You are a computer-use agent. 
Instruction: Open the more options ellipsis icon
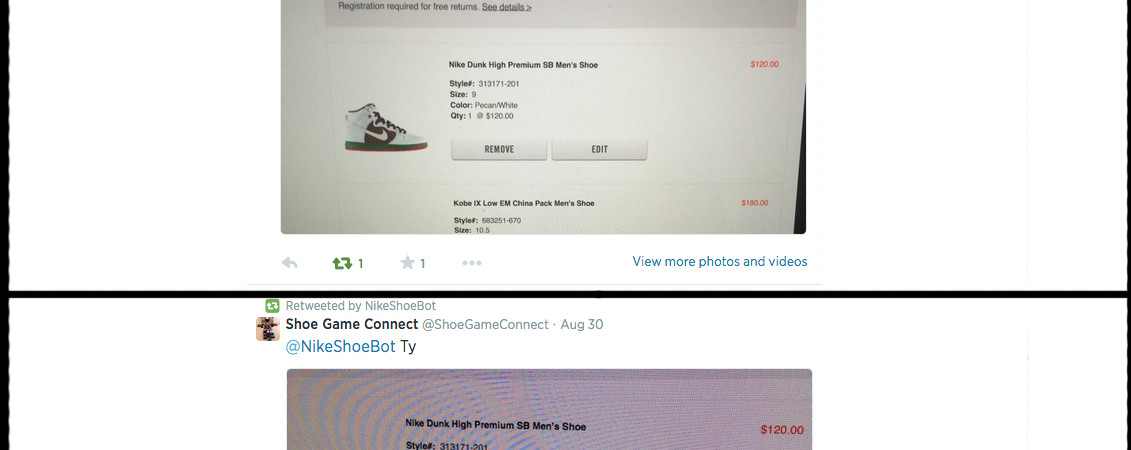click(472, 263)
